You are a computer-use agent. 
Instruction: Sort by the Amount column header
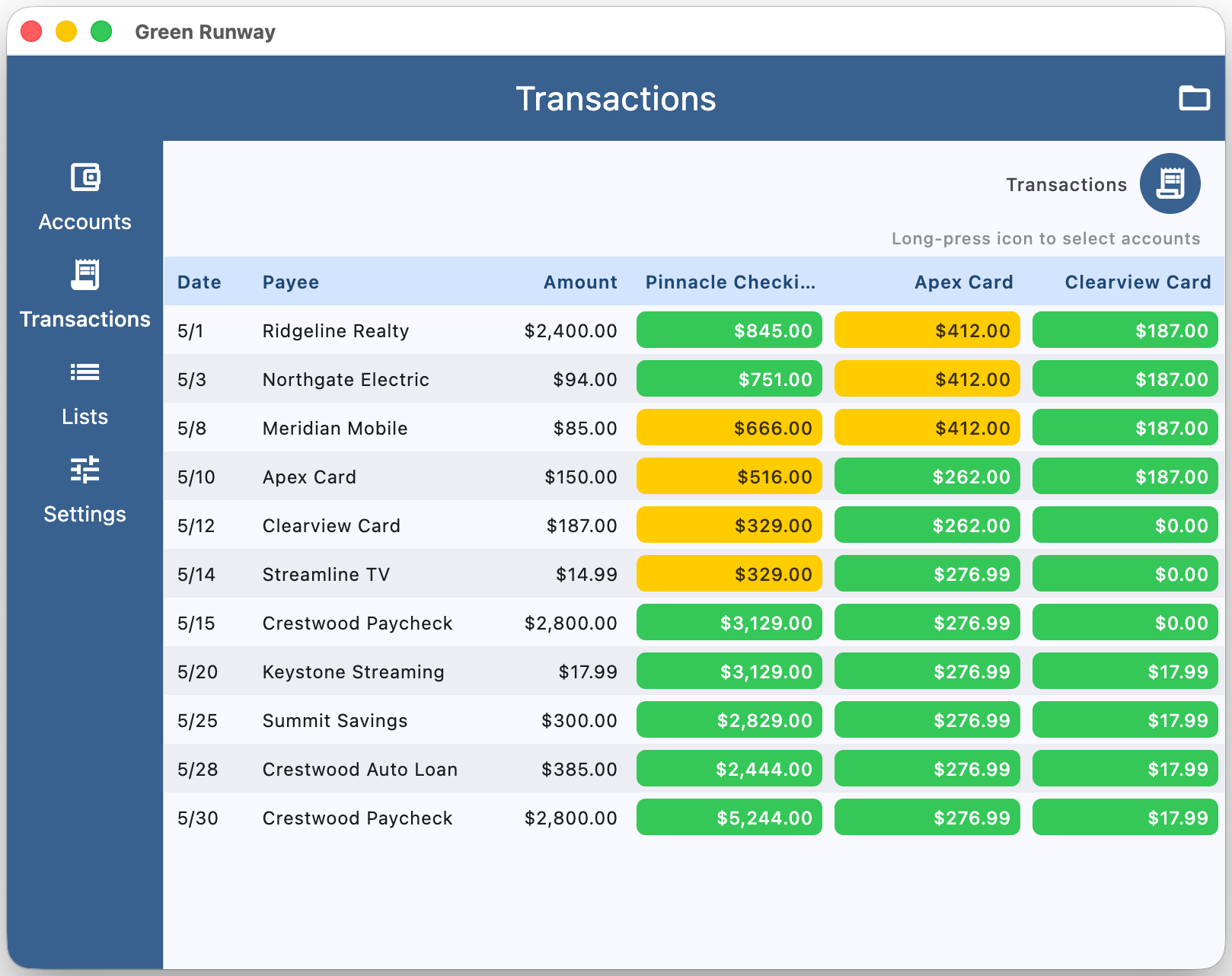tap(579, 282)
